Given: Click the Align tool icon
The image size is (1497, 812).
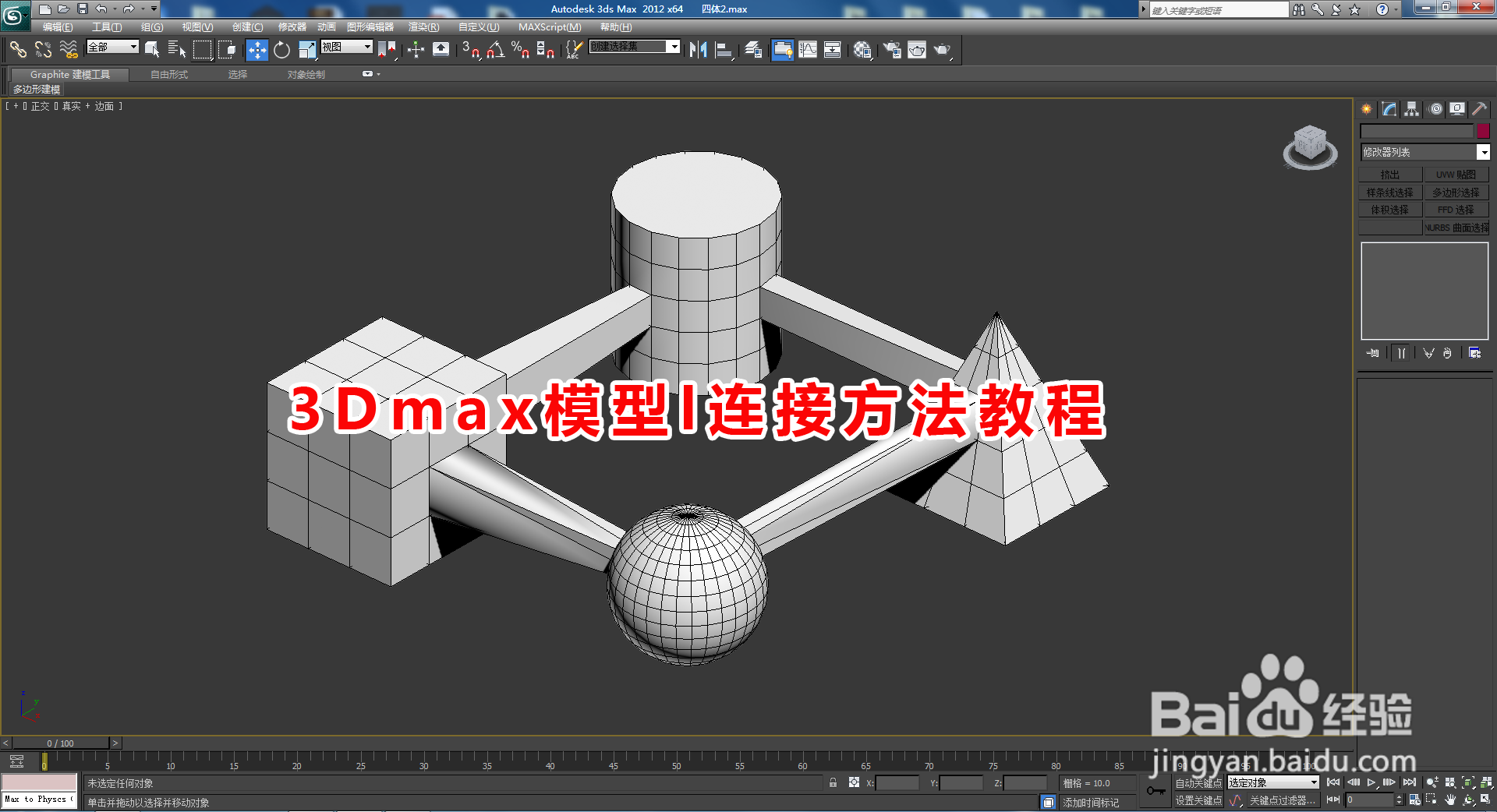Looking at the screenshot, I should [x=724, y=50].
